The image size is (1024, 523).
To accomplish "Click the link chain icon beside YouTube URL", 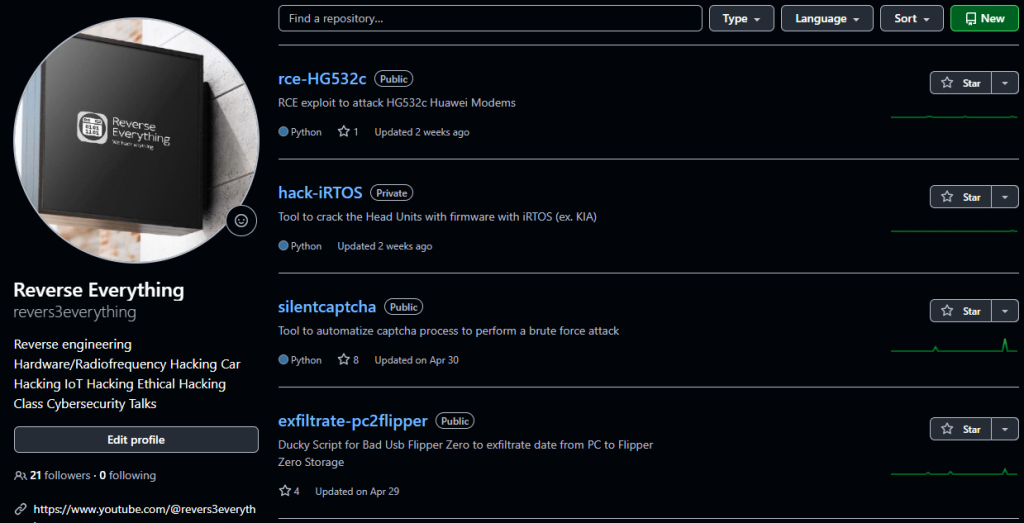I will [20, 509].
